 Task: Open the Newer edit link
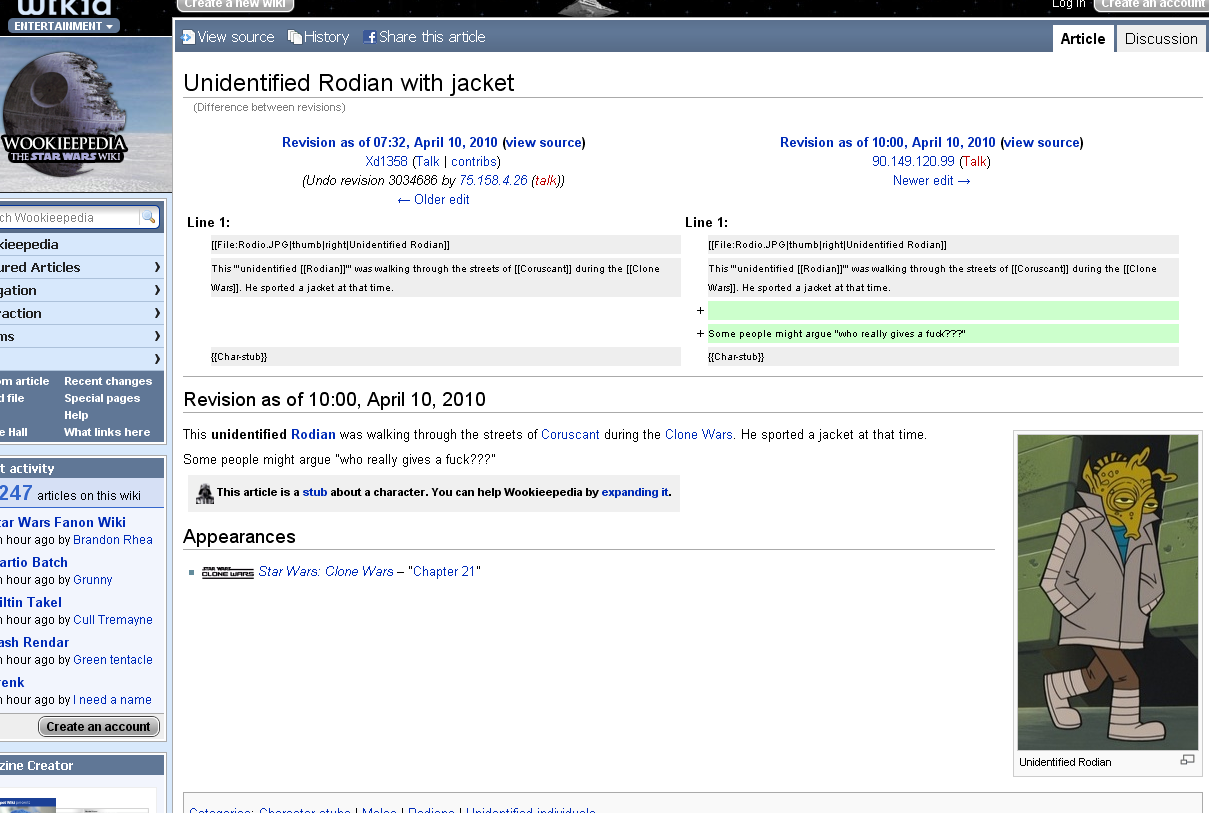931,181
